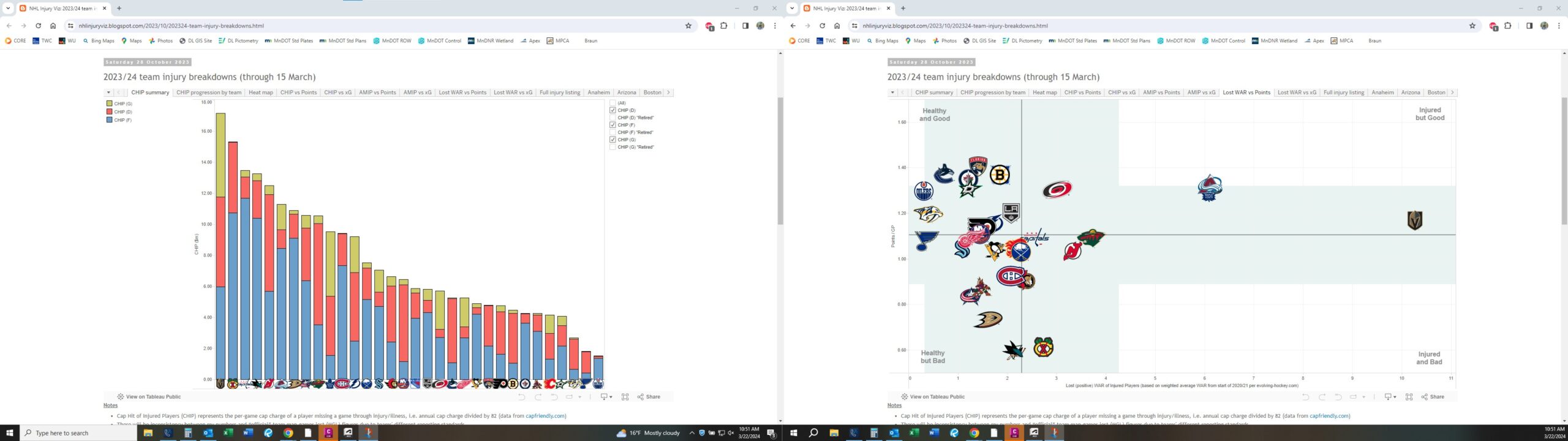Image resolution: width=1568 pixels, height=441 pixels.
Task: Click View on Tableau Public in left window
Action: click(x=149, y=397)
